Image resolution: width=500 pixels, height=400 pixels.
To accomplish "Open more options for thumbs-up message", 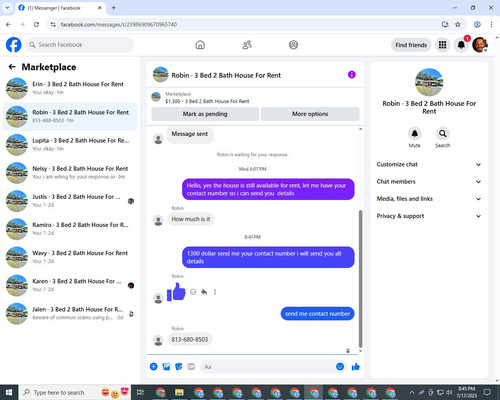I will (x=215, y=292).
